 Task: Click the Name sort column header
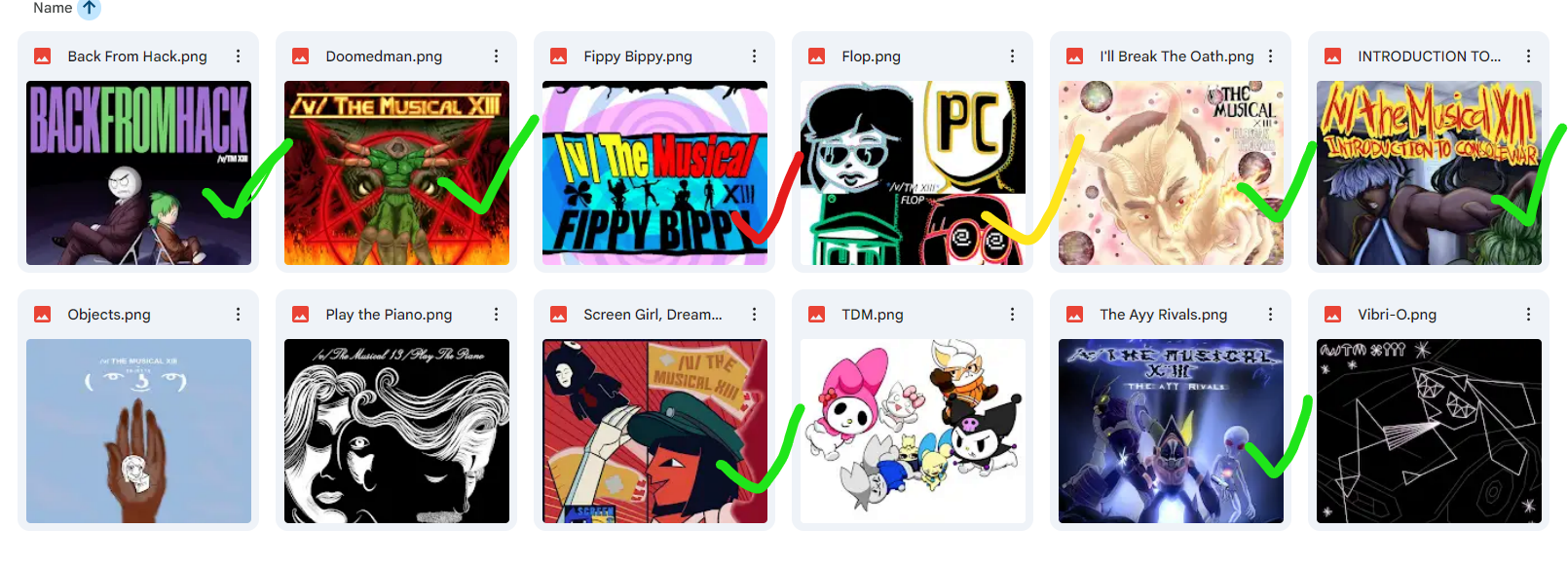pos(53,8)
